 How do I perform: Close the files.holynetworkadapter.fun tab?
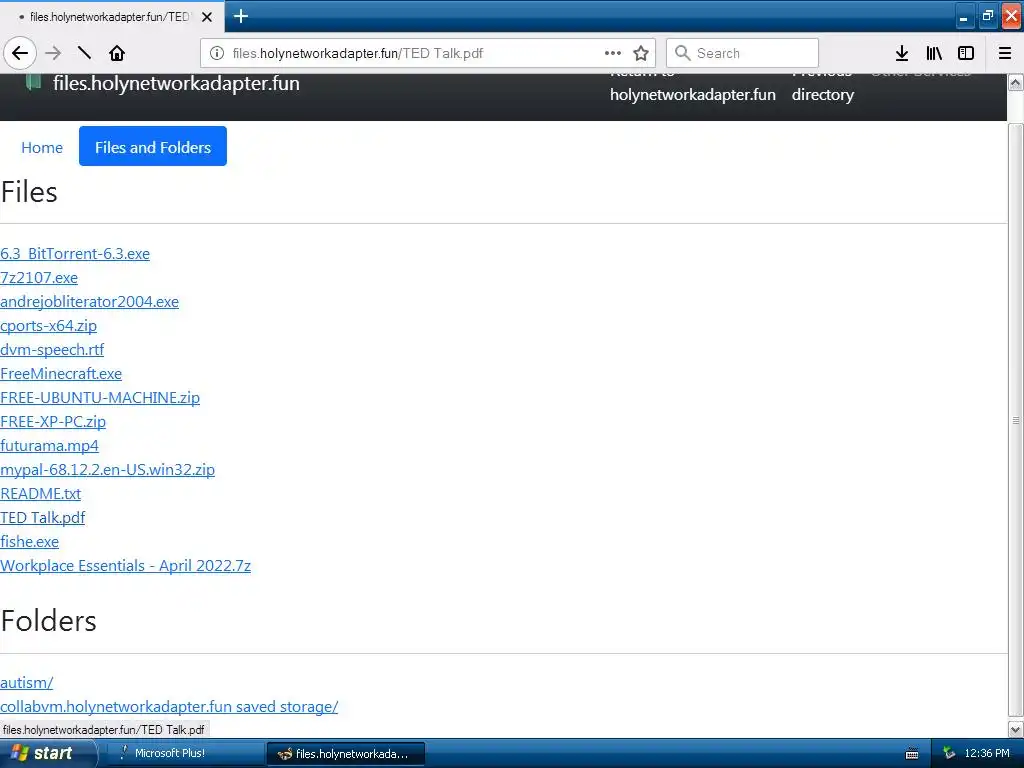click(207, 17)
